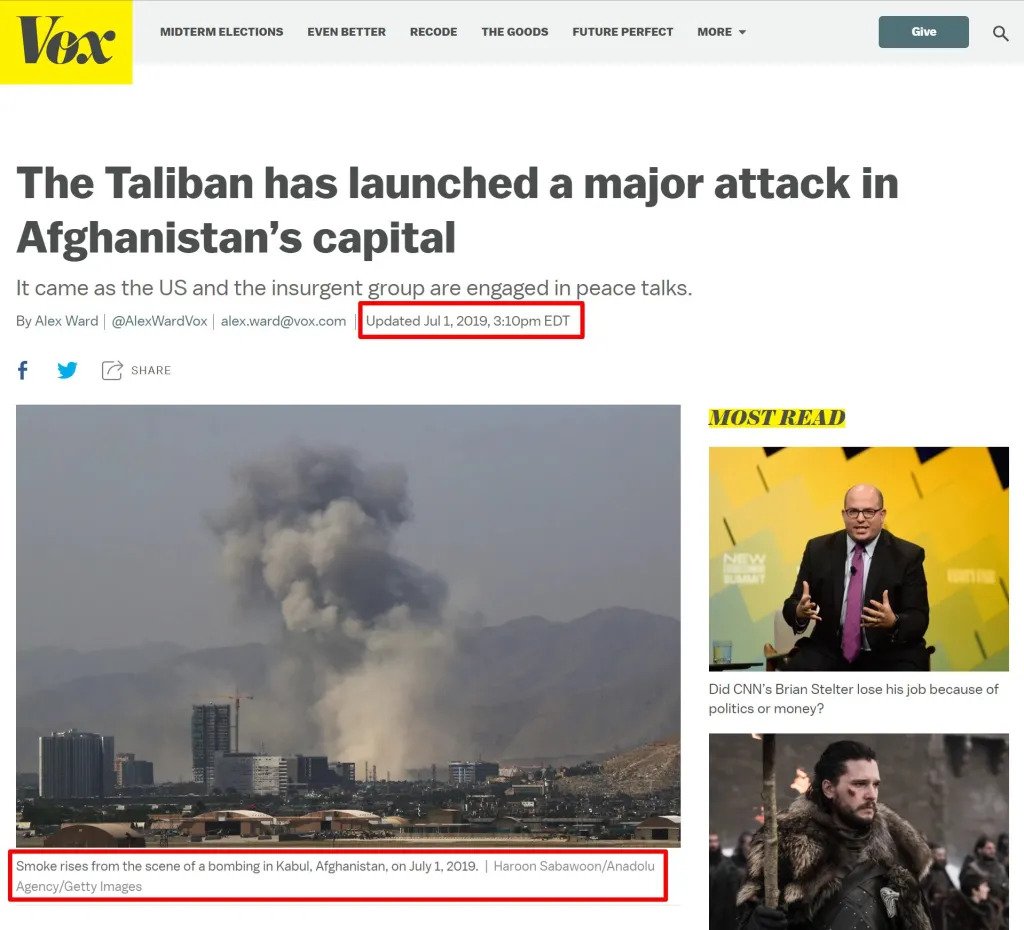Open The Goods section
This screenshot has width=1024, height=930.
click(515, 32)
